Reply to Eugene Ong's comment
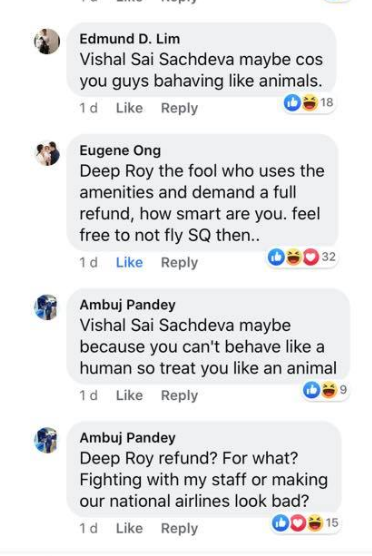This screenshot has height=556, width=372. (x=179, y=263)
